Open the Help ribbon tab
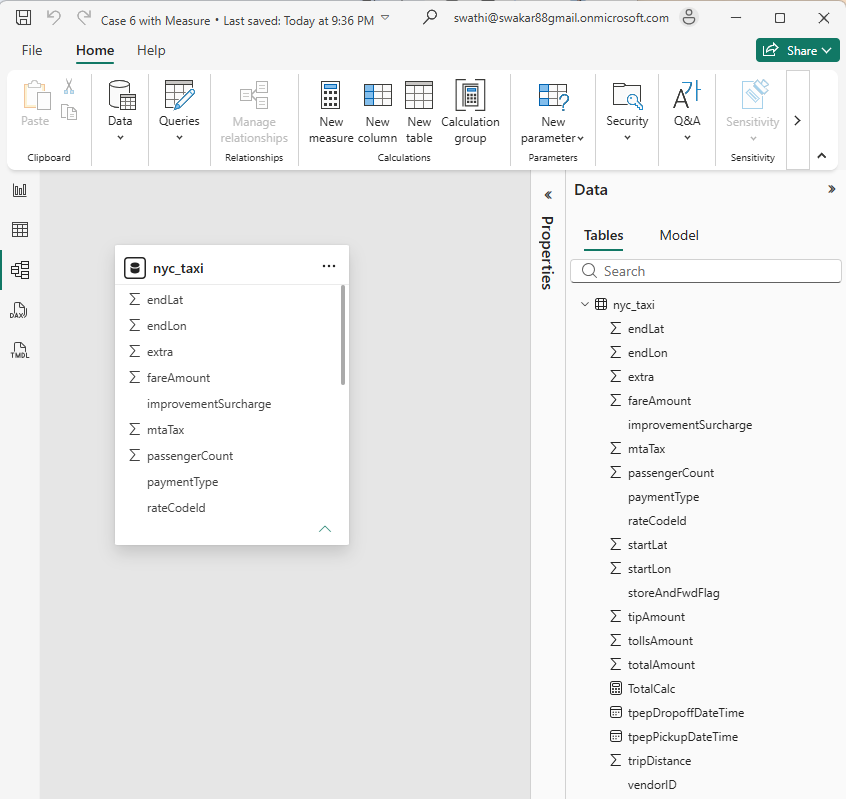 151,50
